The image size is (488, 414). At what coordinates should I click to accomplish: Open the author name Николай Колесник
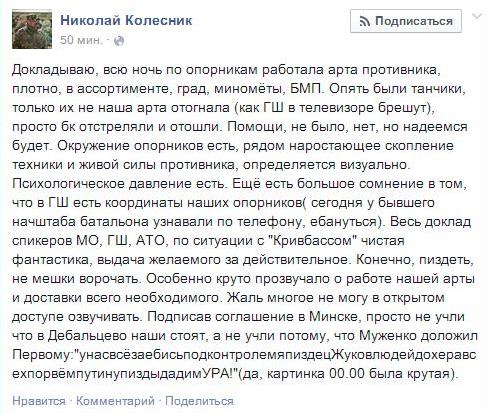point(126,20)
